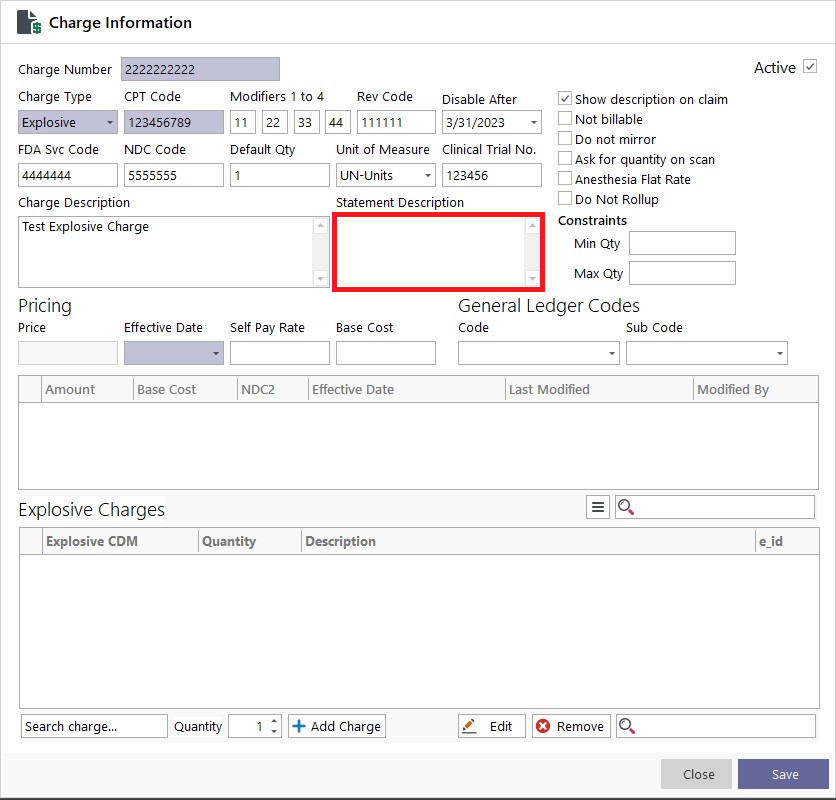Click the Base Cost input field

tap(385, 353)
